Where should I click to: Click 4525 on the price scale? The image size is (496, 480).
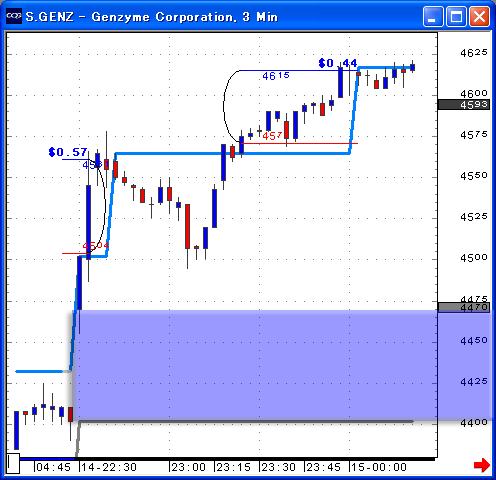[474, 217]
